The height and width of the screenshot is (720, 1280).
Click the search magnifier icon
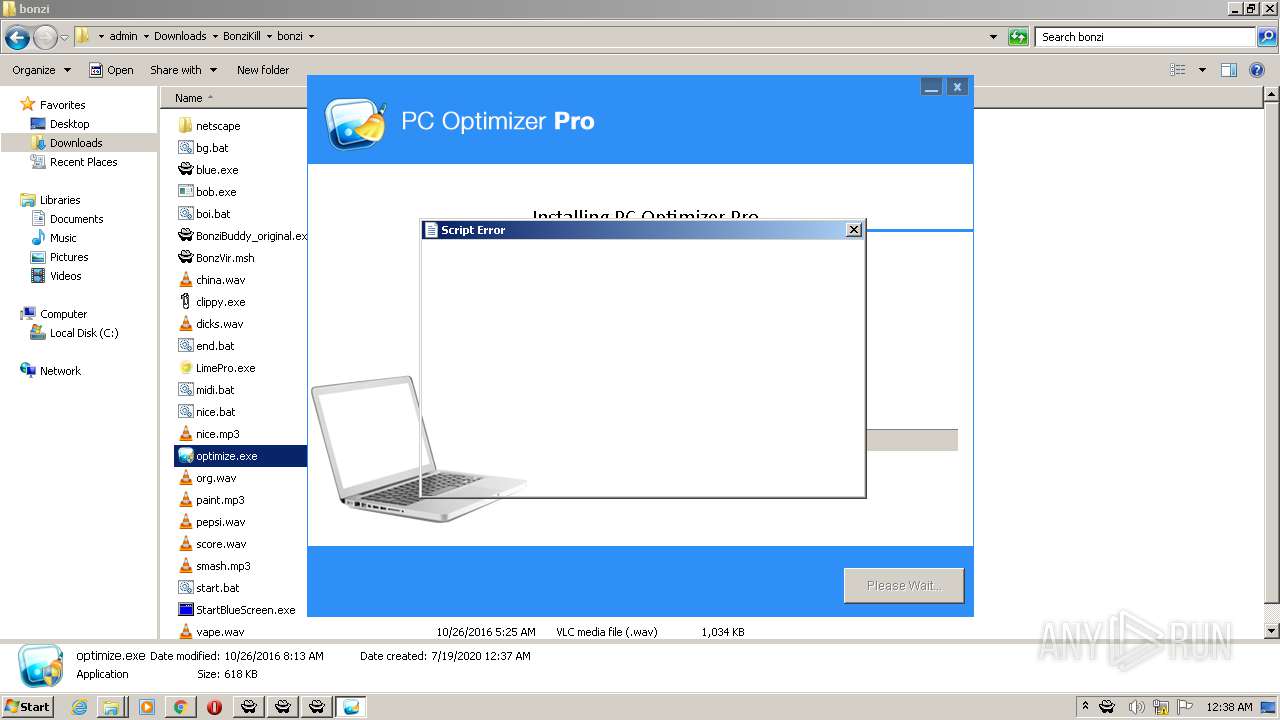tap(1266, 37)
